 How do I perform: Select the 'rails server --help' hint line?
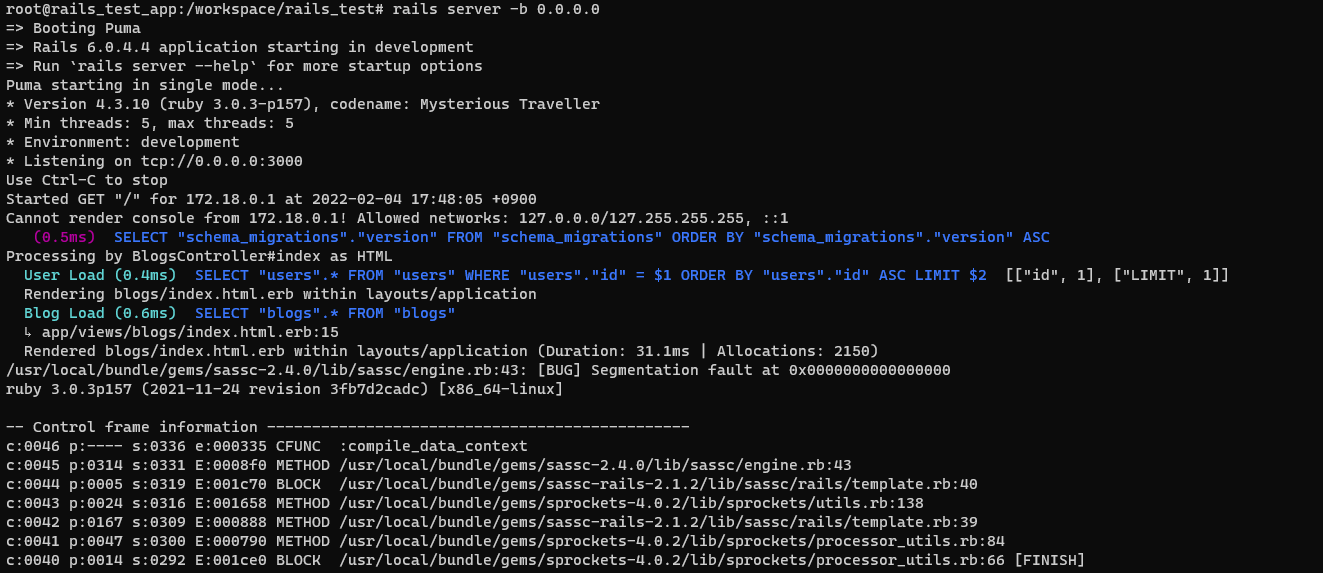244,66
